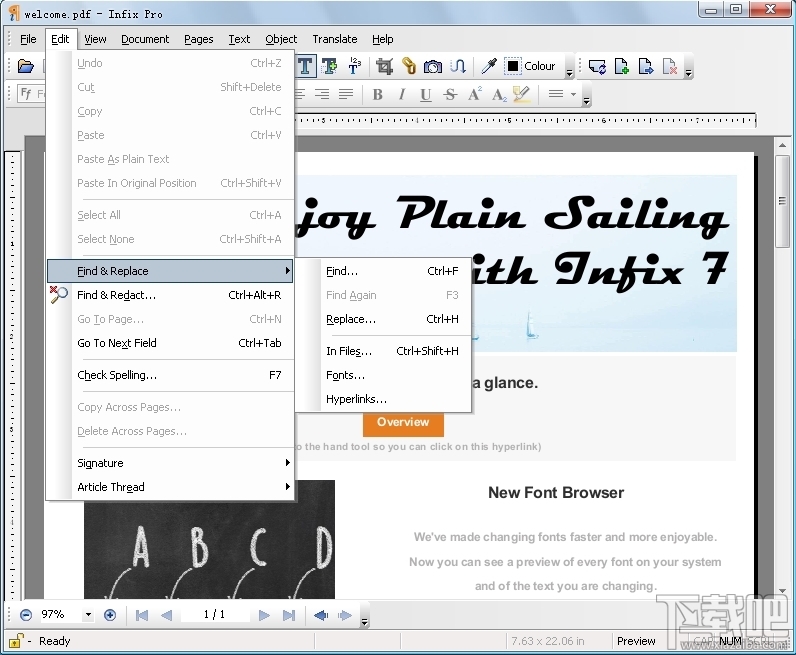
Task: Expand the Signature submenu
Action: (170, 463)
